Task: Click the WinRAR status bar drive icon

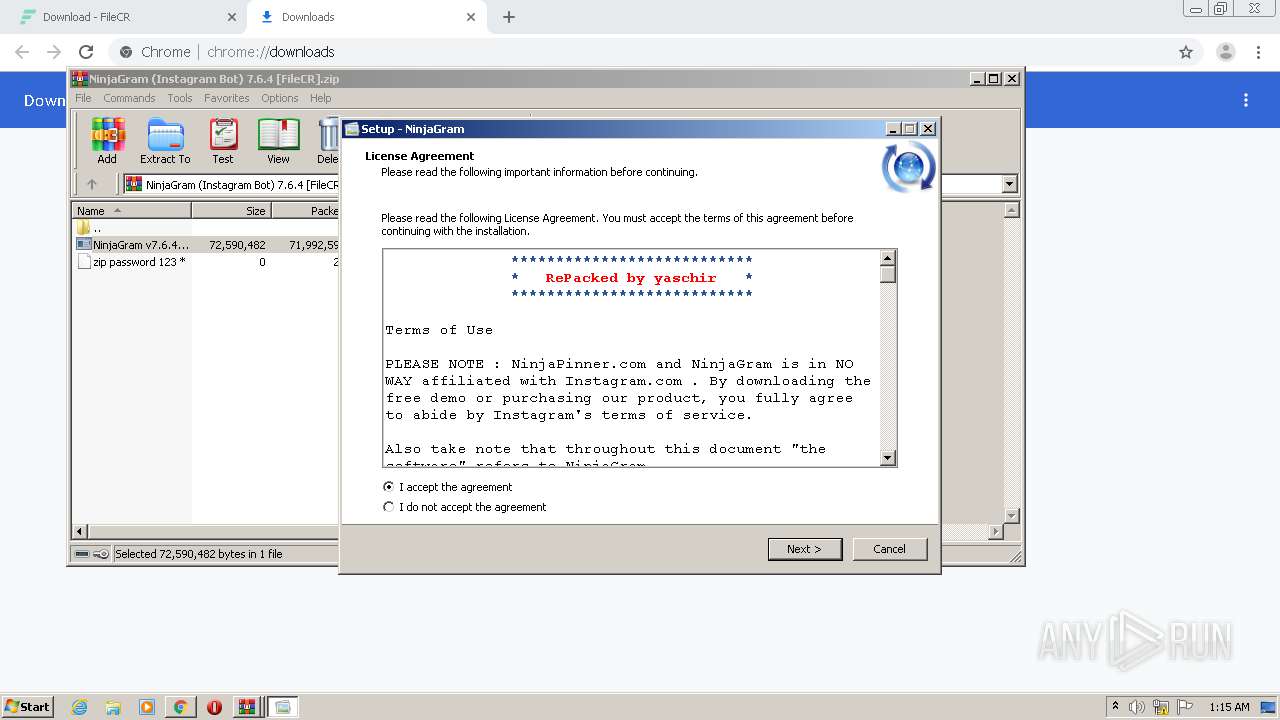Action: point(83,553)
